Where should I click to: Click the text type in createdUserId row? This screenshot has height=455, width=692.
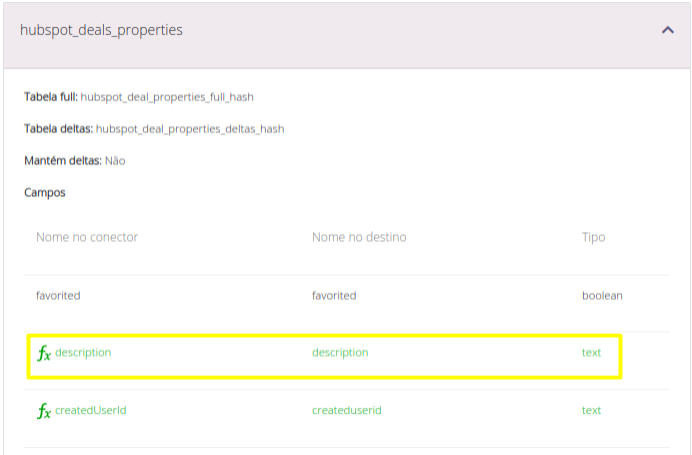click(591, 410)
